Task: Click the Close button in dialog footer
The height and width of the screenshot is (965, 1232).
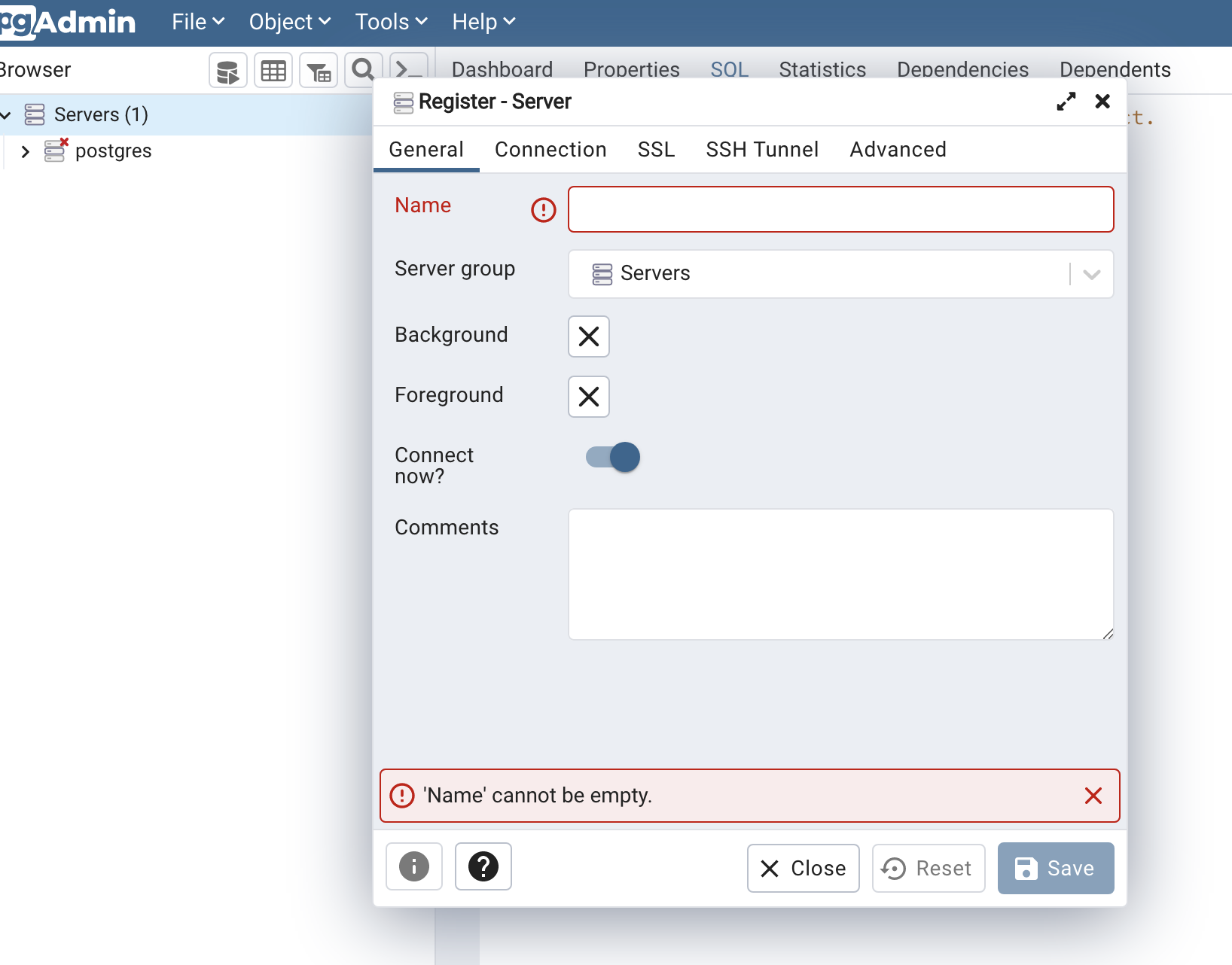Action: (x=803, y=868)
